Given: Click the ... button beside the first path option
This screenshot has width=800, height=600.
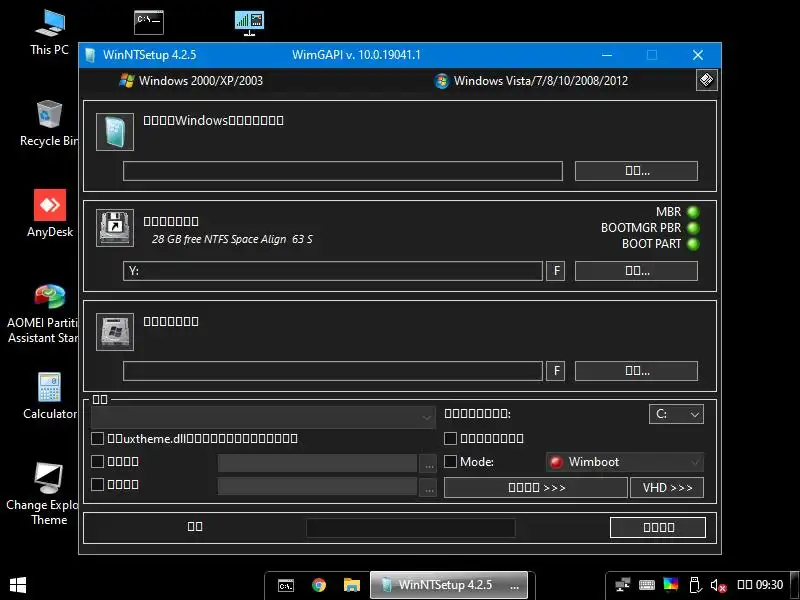Looking at the screenshot, I should click(x=429, y=463).
